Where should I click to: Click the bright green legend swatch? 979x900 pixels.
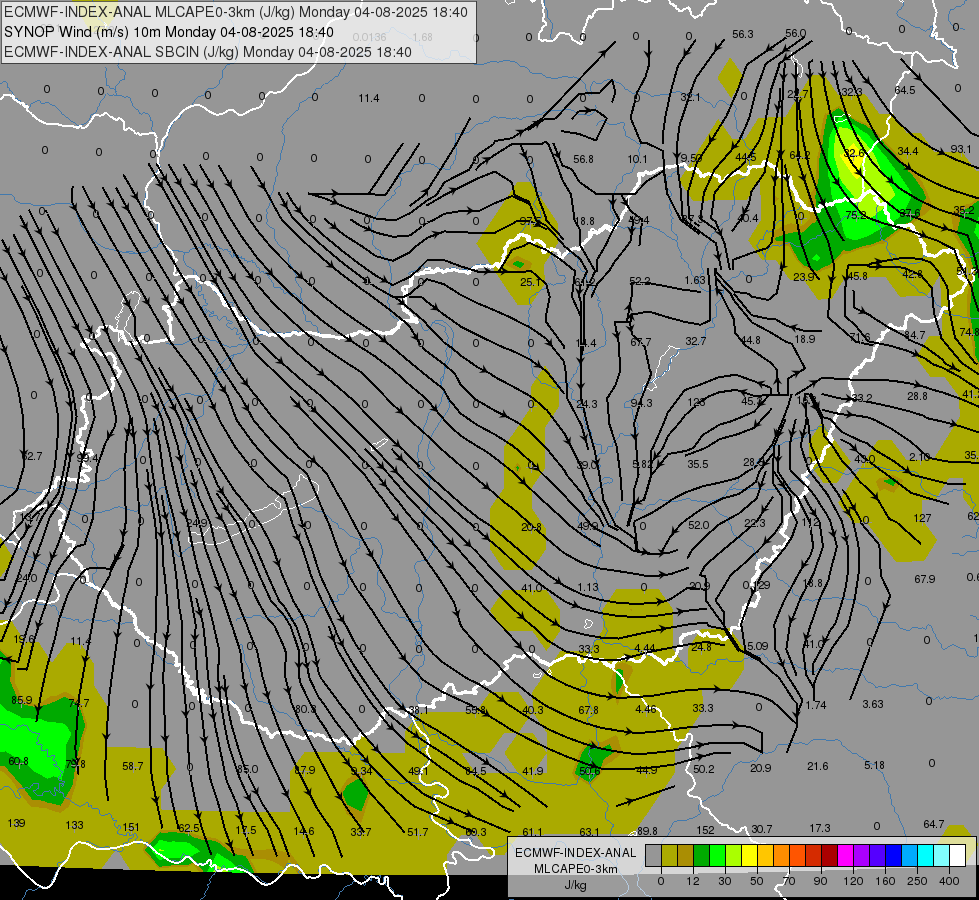(717, 855)
